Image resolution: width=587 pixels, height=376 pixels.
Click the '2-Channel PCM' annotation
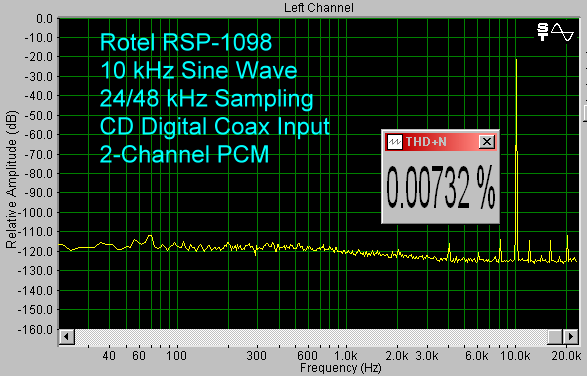tap(184, 154)
